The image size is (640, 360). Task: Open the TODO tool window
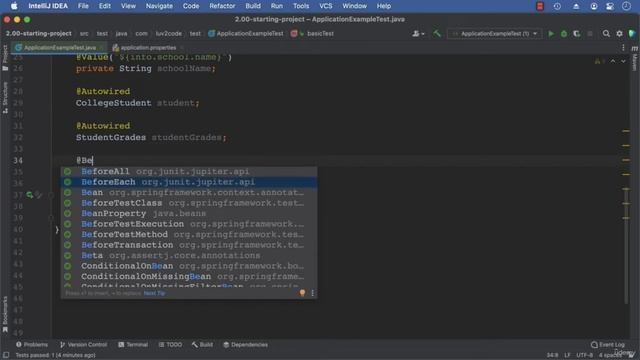pyautogui.click(x=170, y=345)
